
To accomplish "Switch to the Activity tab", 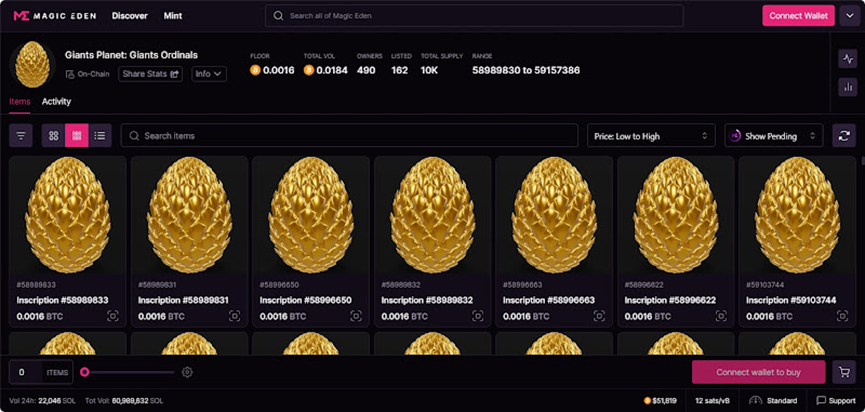I will tap(56, 101).
